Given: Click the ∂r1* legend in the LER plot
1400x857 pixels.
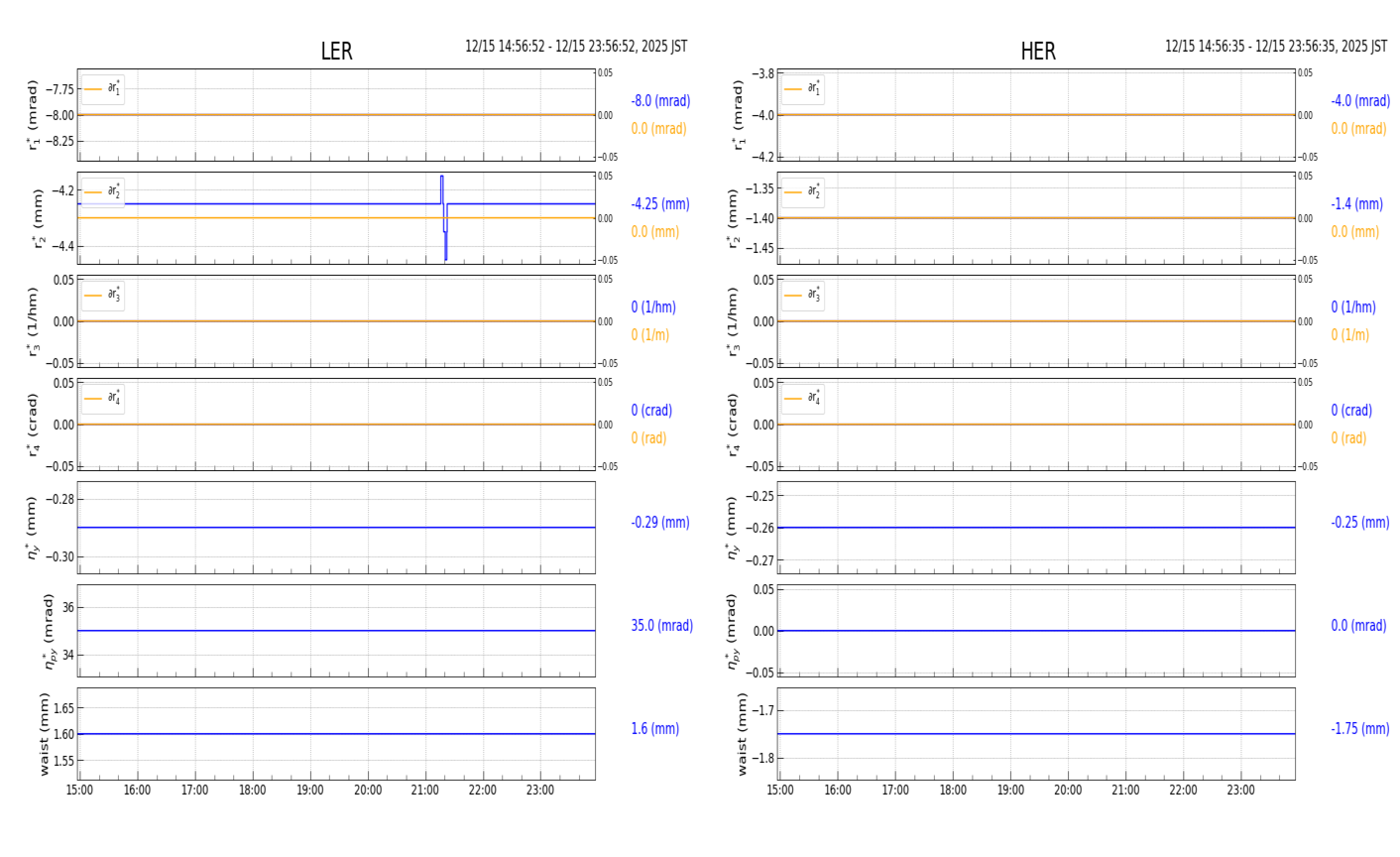Looking at the screenshot, I should tap(103, 89).
